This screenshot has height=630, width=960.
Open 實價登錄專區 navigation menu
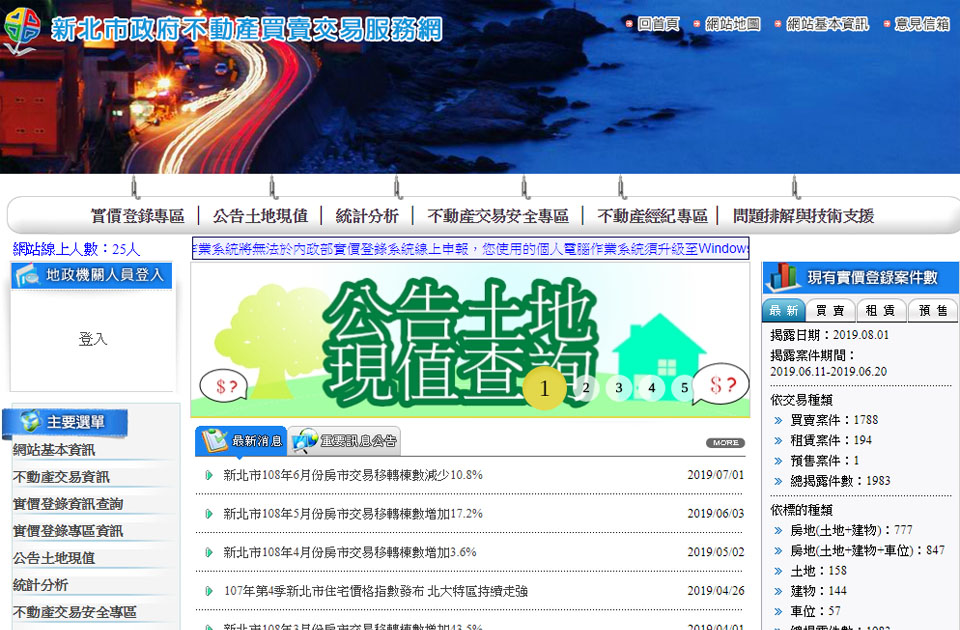138,216
